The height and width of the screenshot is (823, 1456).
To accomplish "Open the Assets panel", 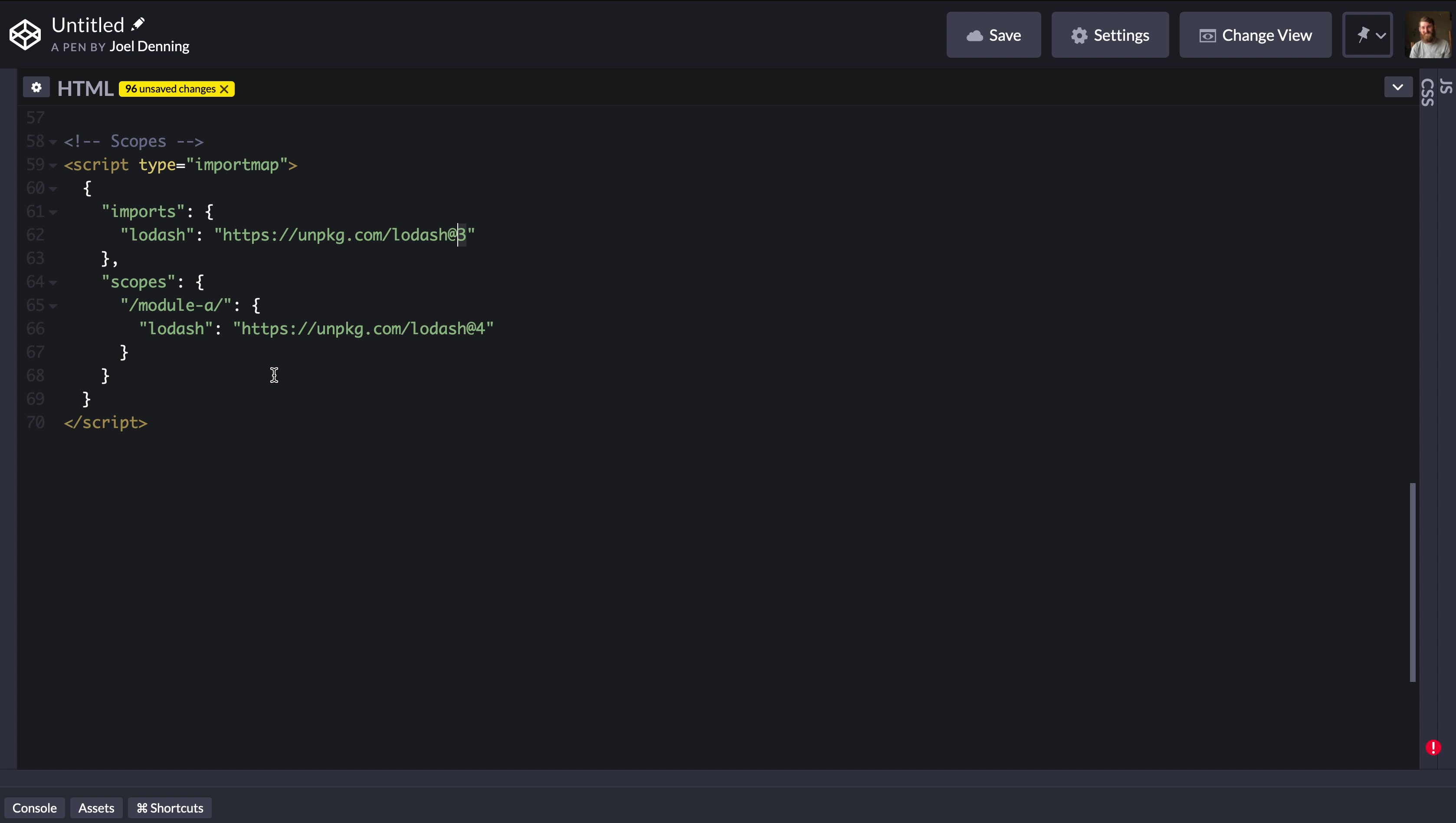I will [96, 808].
